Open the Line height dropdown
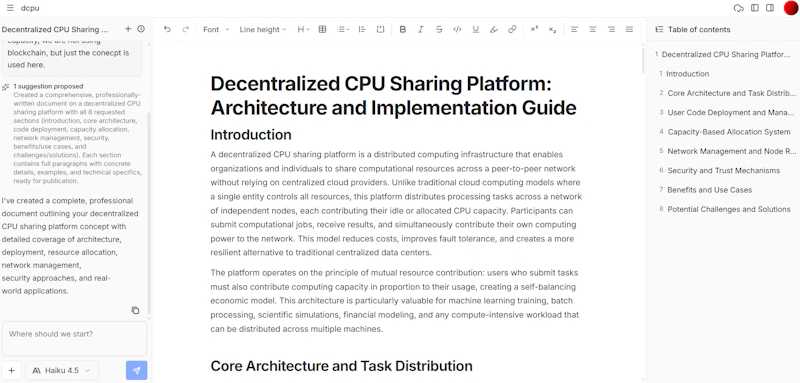 (263, 30)
